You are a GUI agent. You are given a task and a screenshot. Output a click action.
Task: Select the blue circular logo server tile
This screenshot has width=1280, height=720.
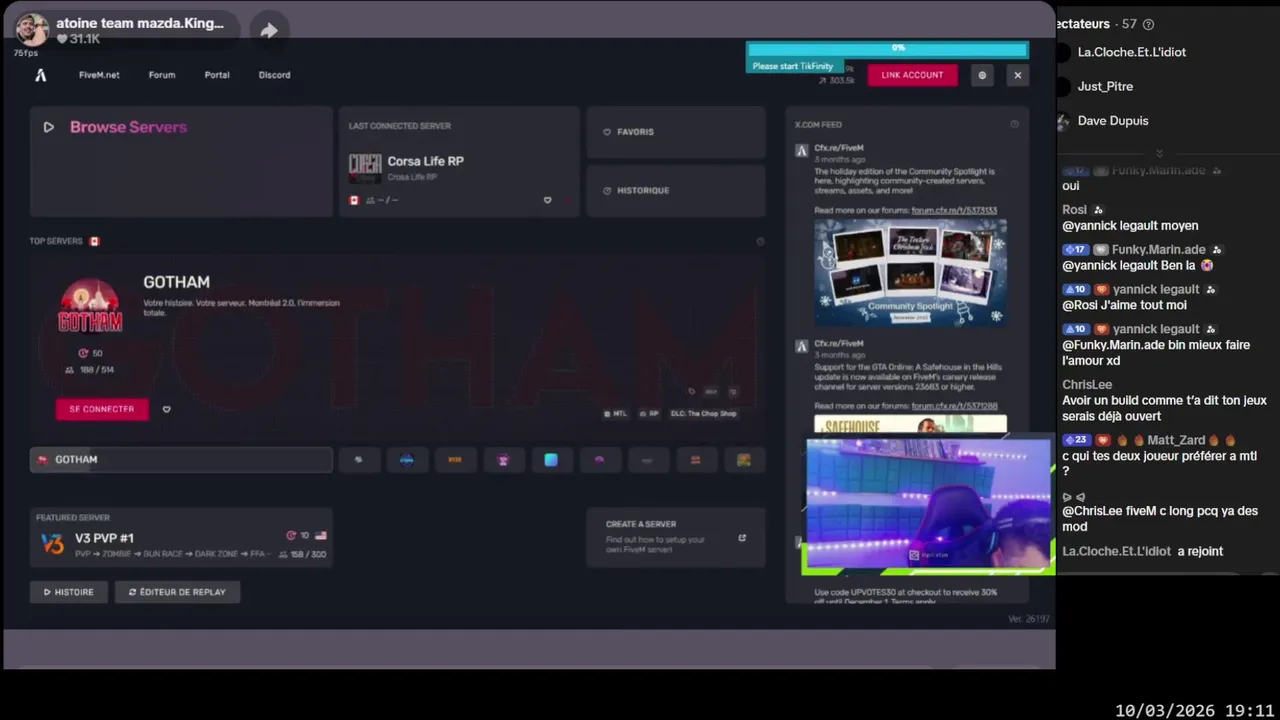click(x=407, y=460)
